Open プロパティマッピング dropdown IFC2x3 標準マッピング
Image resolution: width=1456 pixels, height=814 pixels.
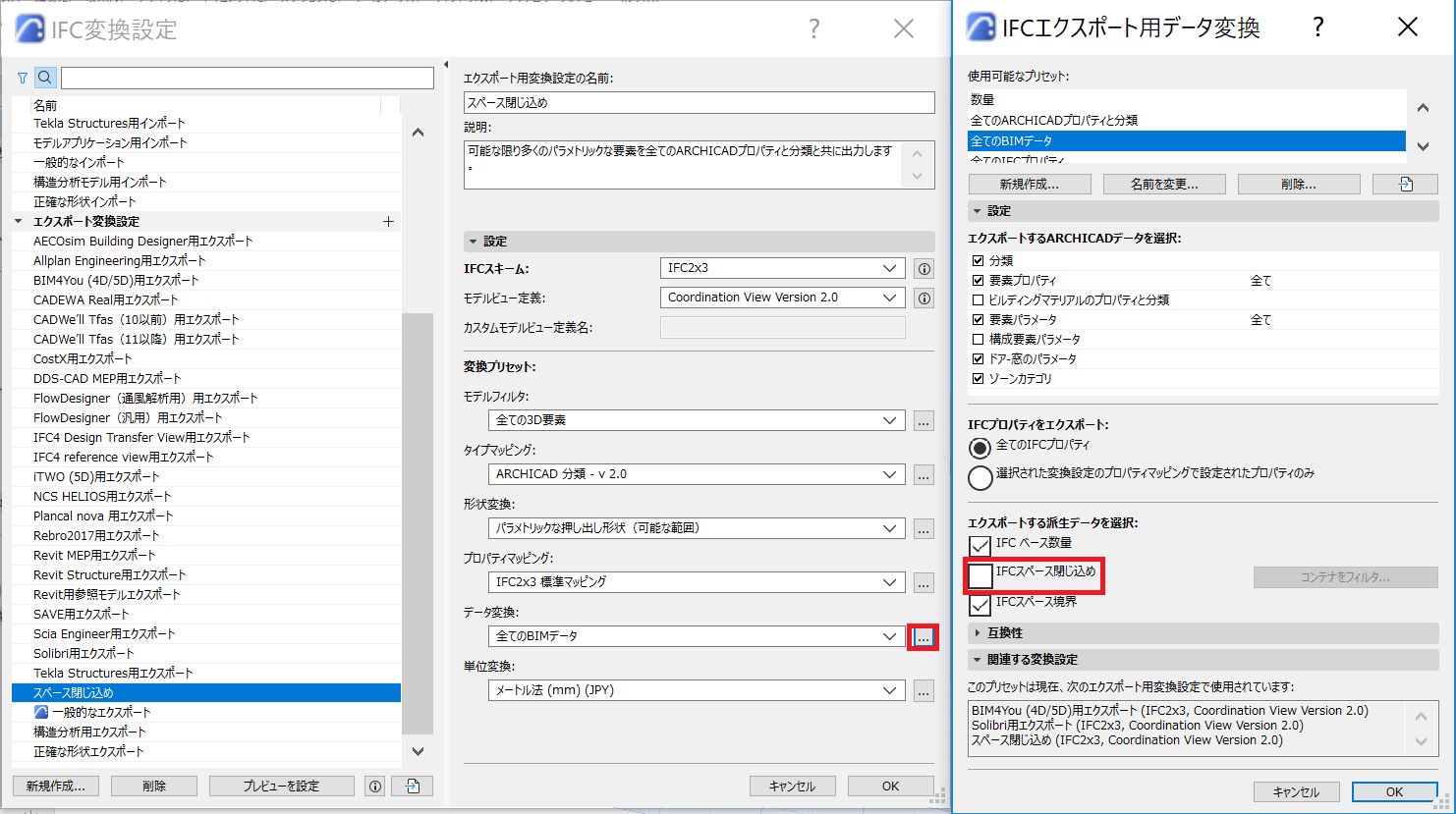(697, 582)
